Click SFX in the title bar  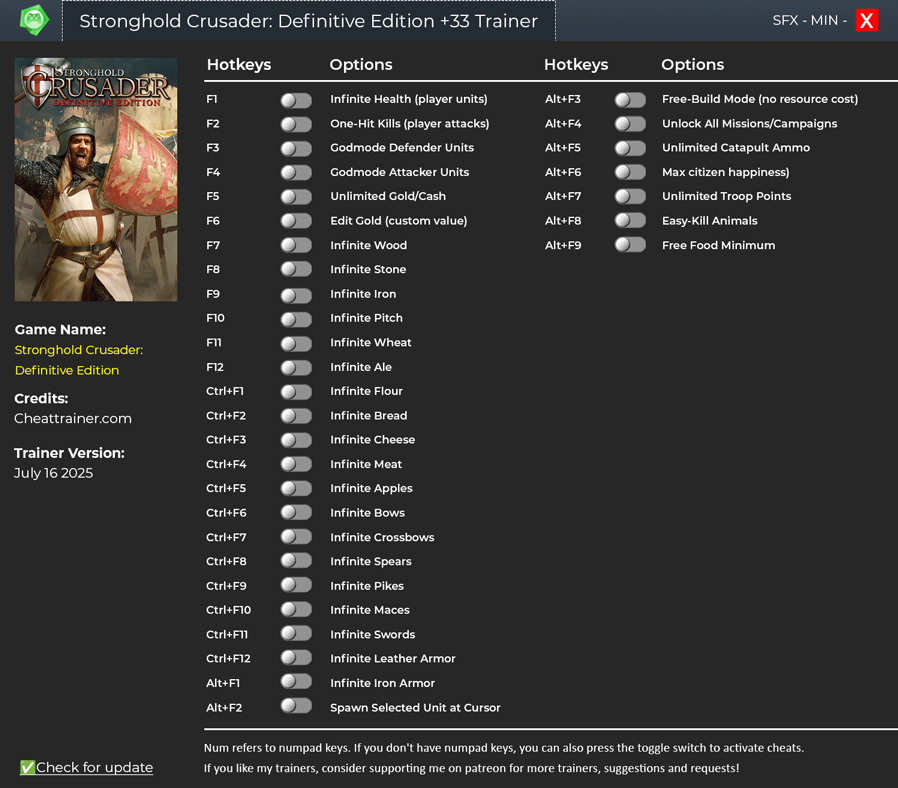coord(785,21)
